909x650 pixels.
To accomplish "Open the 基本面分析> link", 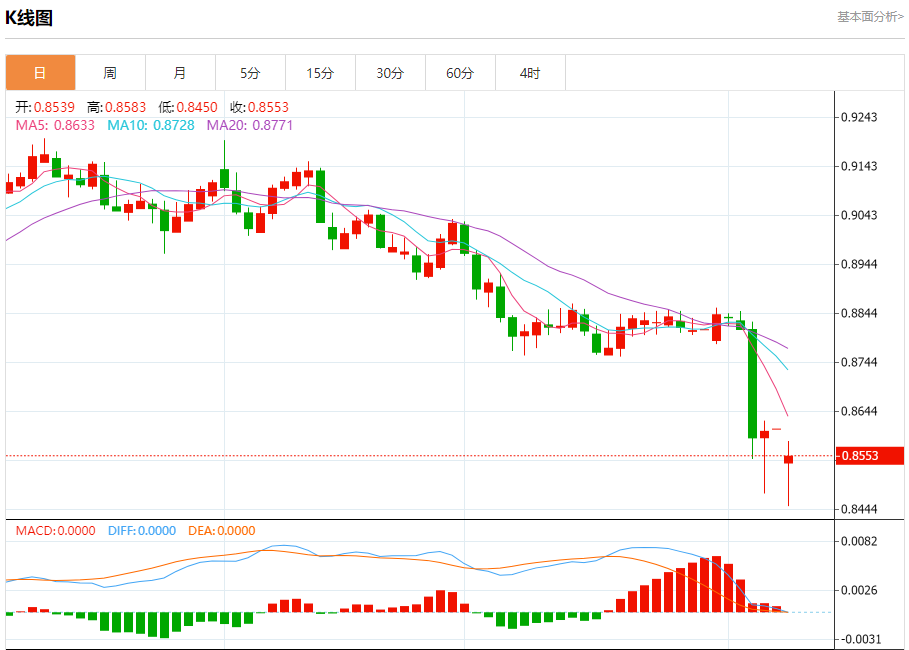I will [x=870, y=17].
